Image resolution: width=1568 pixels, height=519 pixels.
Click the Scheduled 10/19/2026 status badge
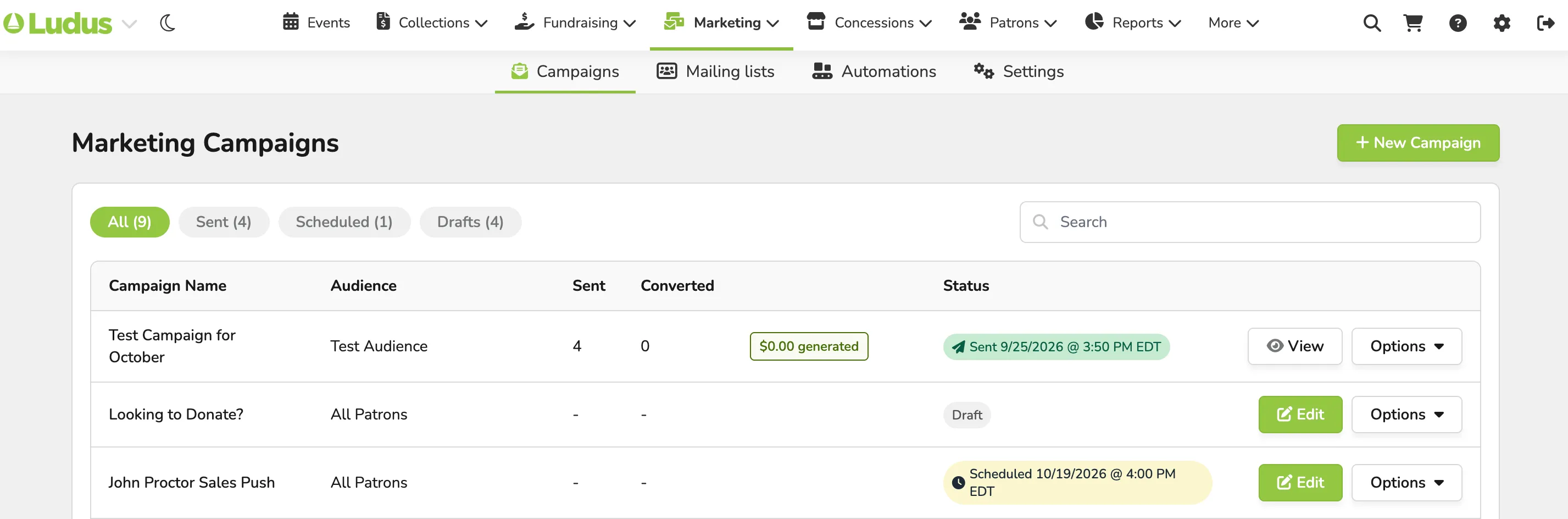coord(1077,483)
